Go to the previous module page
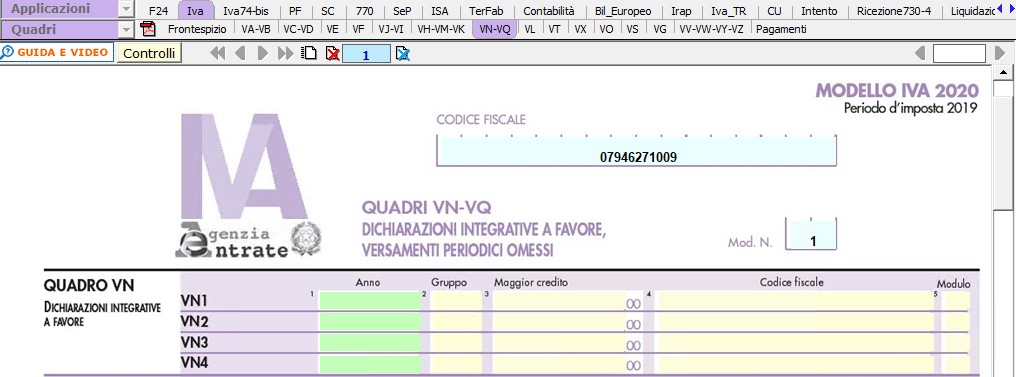This screenshot has width=1016, height=377. click(x=240, y=54)
